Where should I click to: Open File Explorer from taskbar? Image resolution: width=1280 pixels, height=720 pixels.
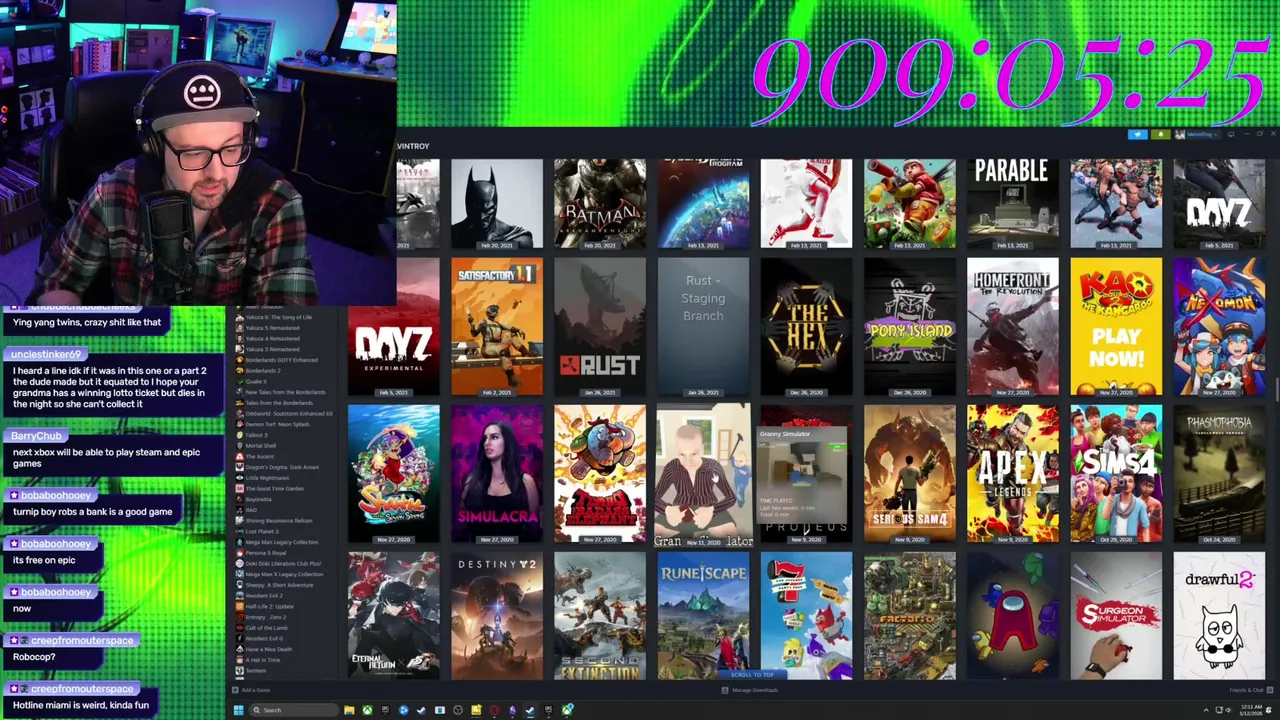(x=349, y=710)
